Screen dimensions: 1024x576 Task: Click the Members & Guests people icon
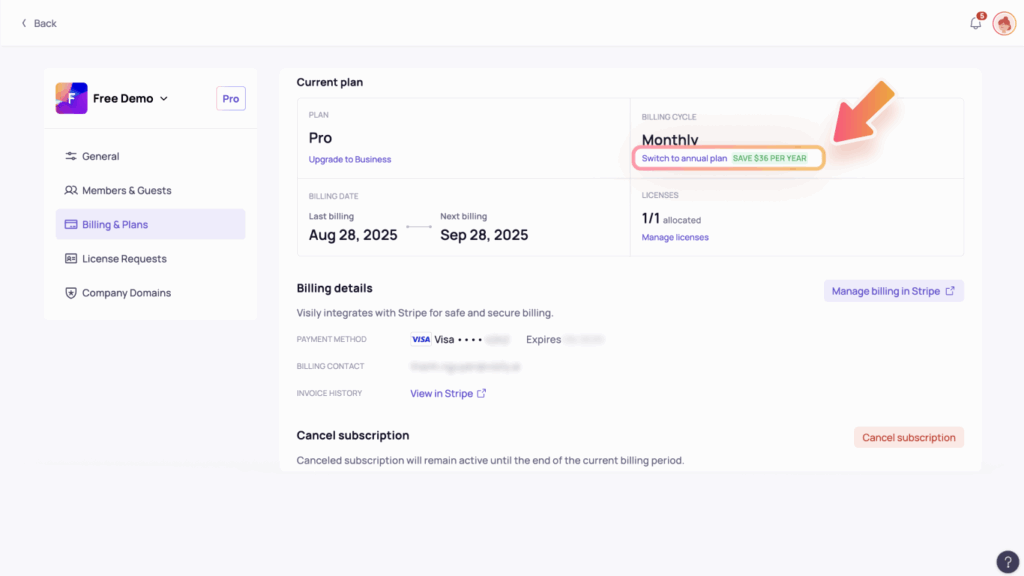point(71,190)
